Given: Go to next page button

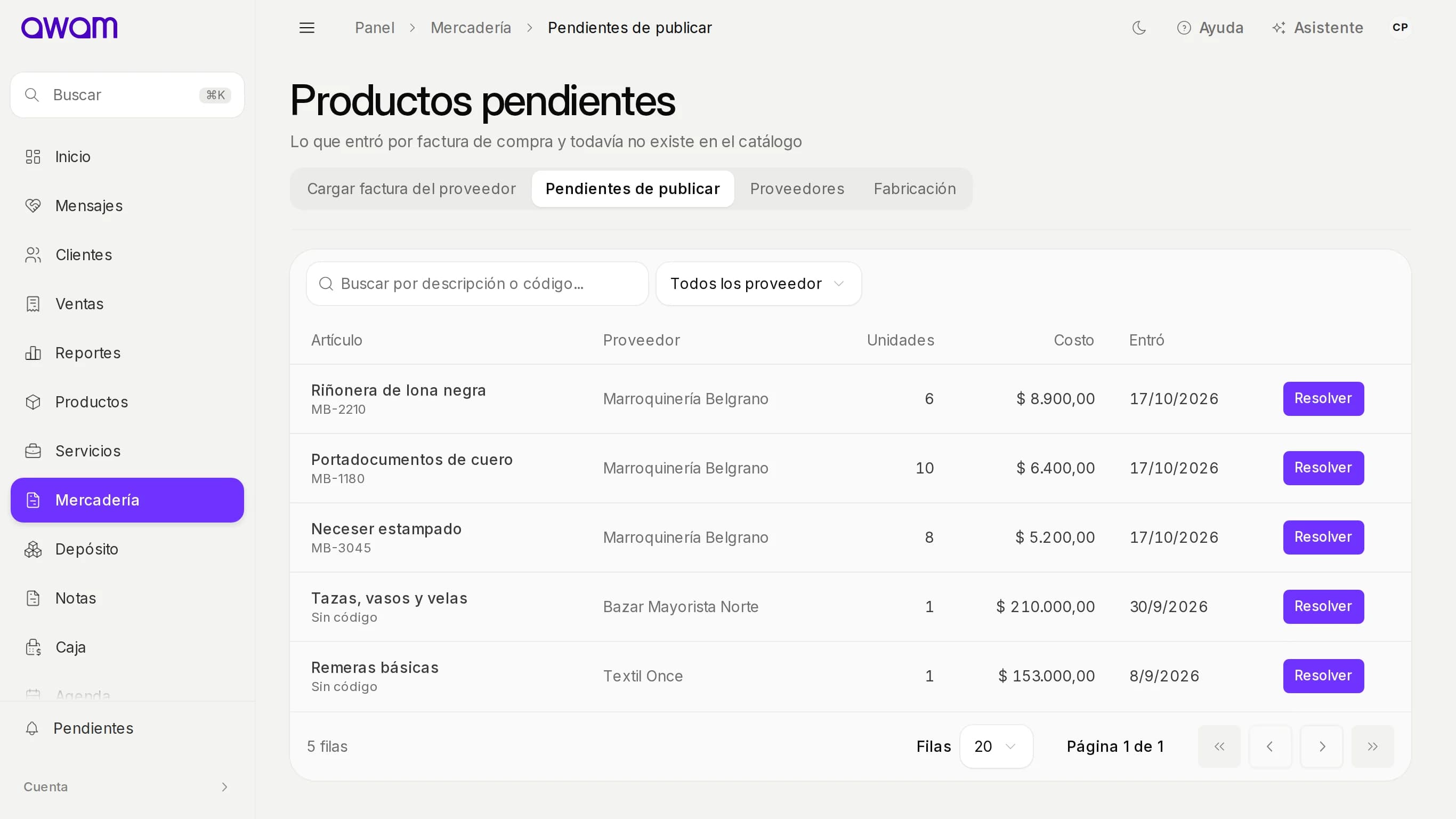Looking at the screenshot, I should 1321,746.
